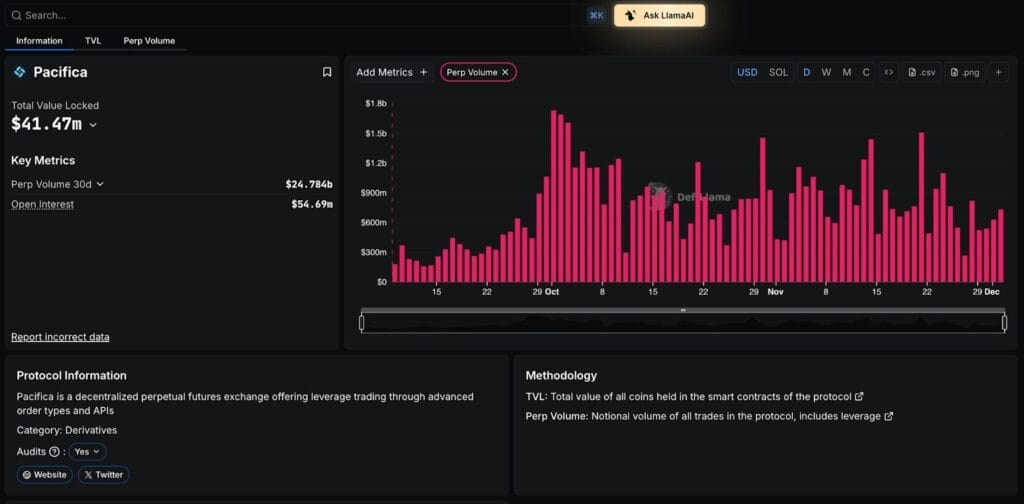Open external link icon after Perp Volume methodology
The height and width of the screenshot is (504, 1024).
889,416
